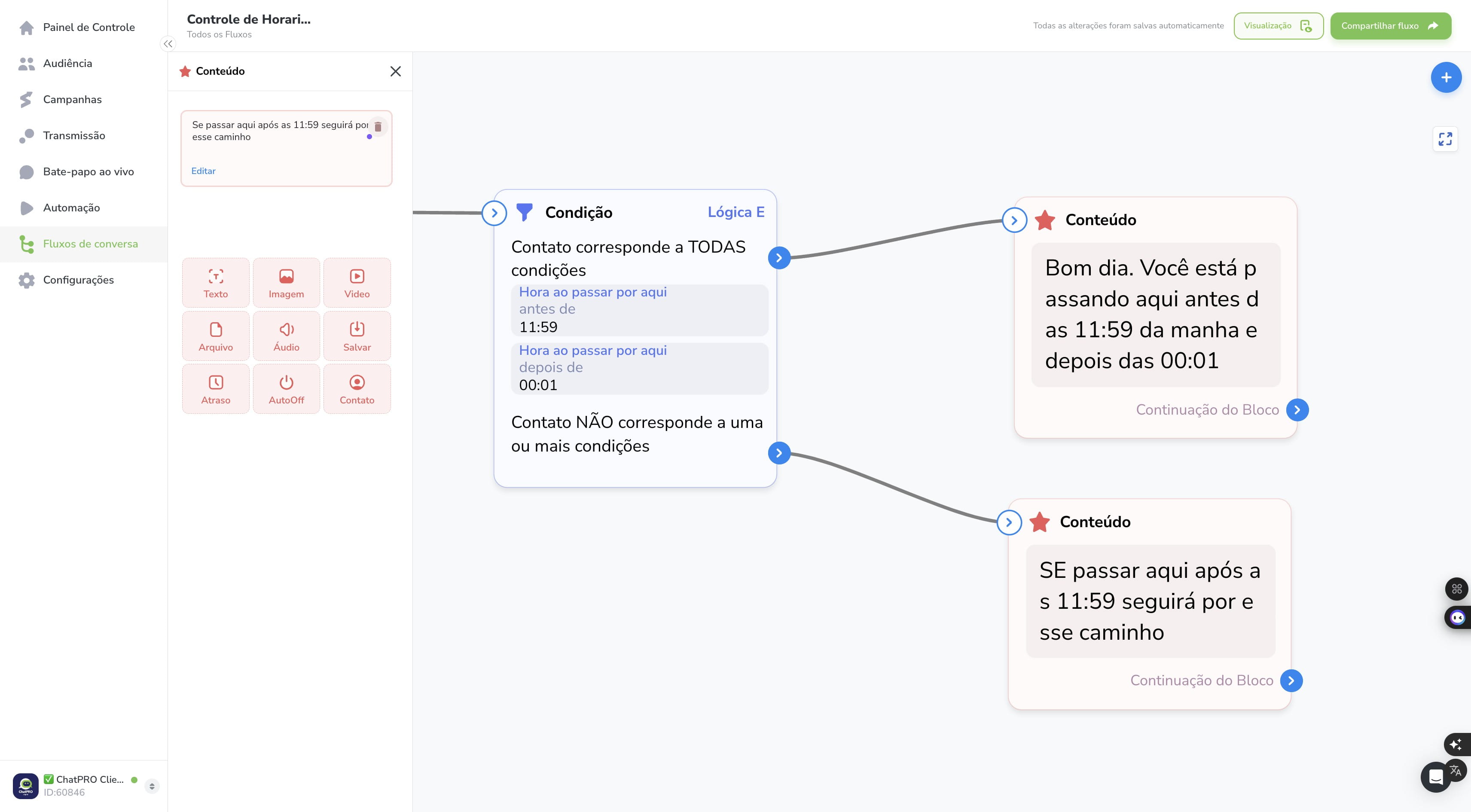Select Fluxos de conversa menu item
Screen dimensions: 1471x812
click(83, 244)
